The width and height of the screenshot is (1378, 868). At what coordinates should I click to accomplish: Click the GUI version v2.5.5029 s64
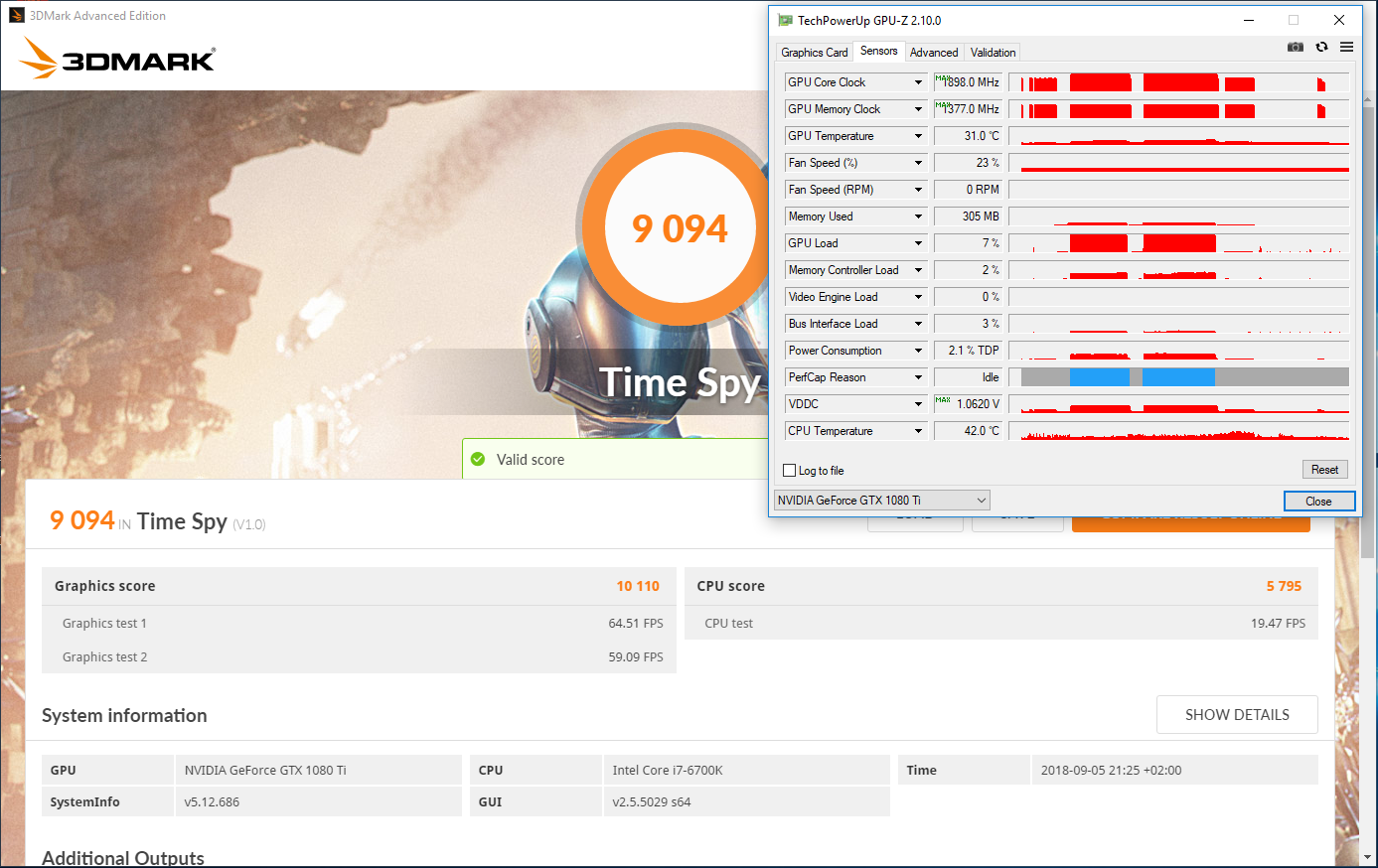(652, 801)
